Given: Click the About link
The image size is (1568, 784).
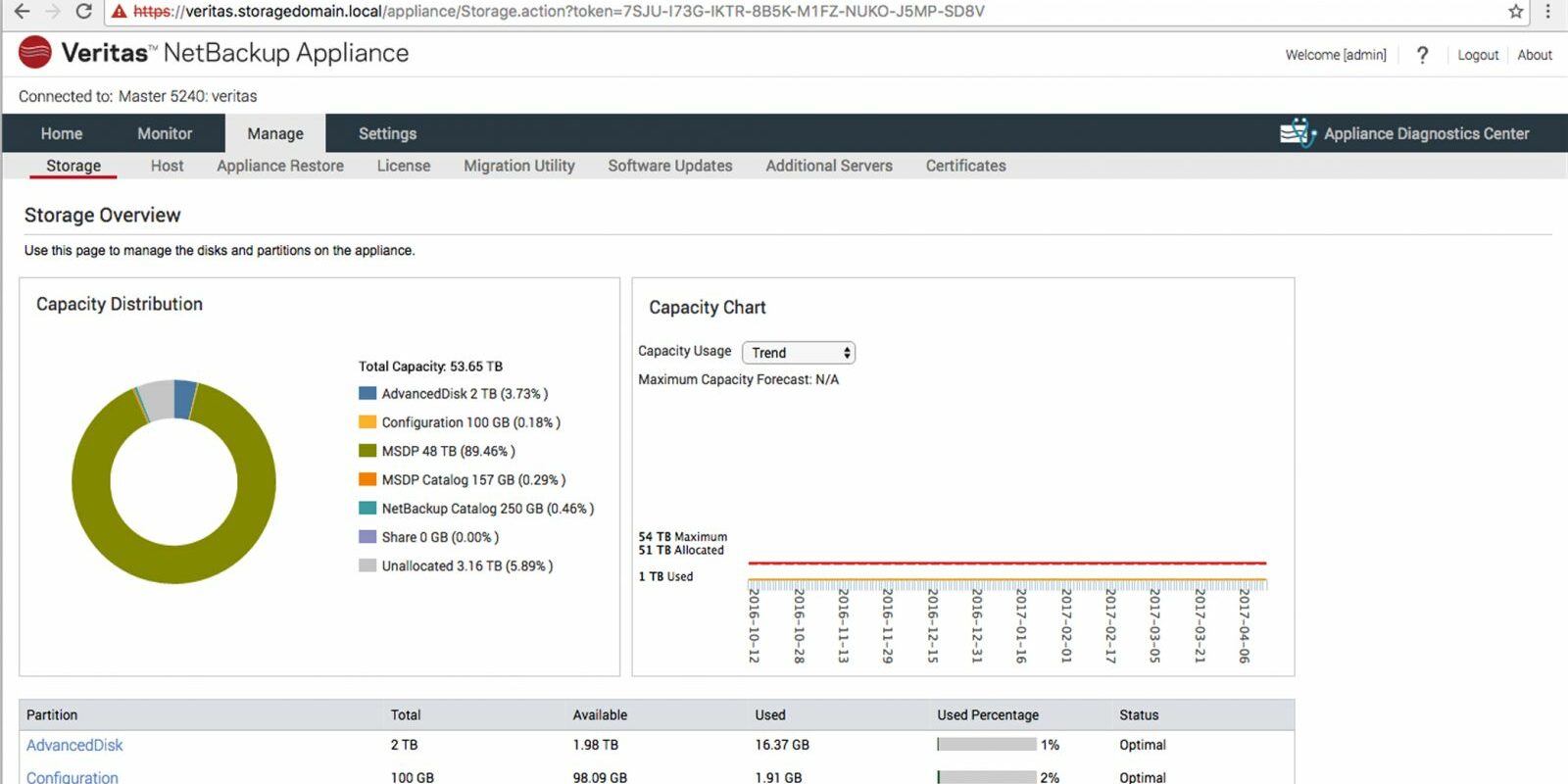Looking at the screenshot, I should coord(1535,55).
